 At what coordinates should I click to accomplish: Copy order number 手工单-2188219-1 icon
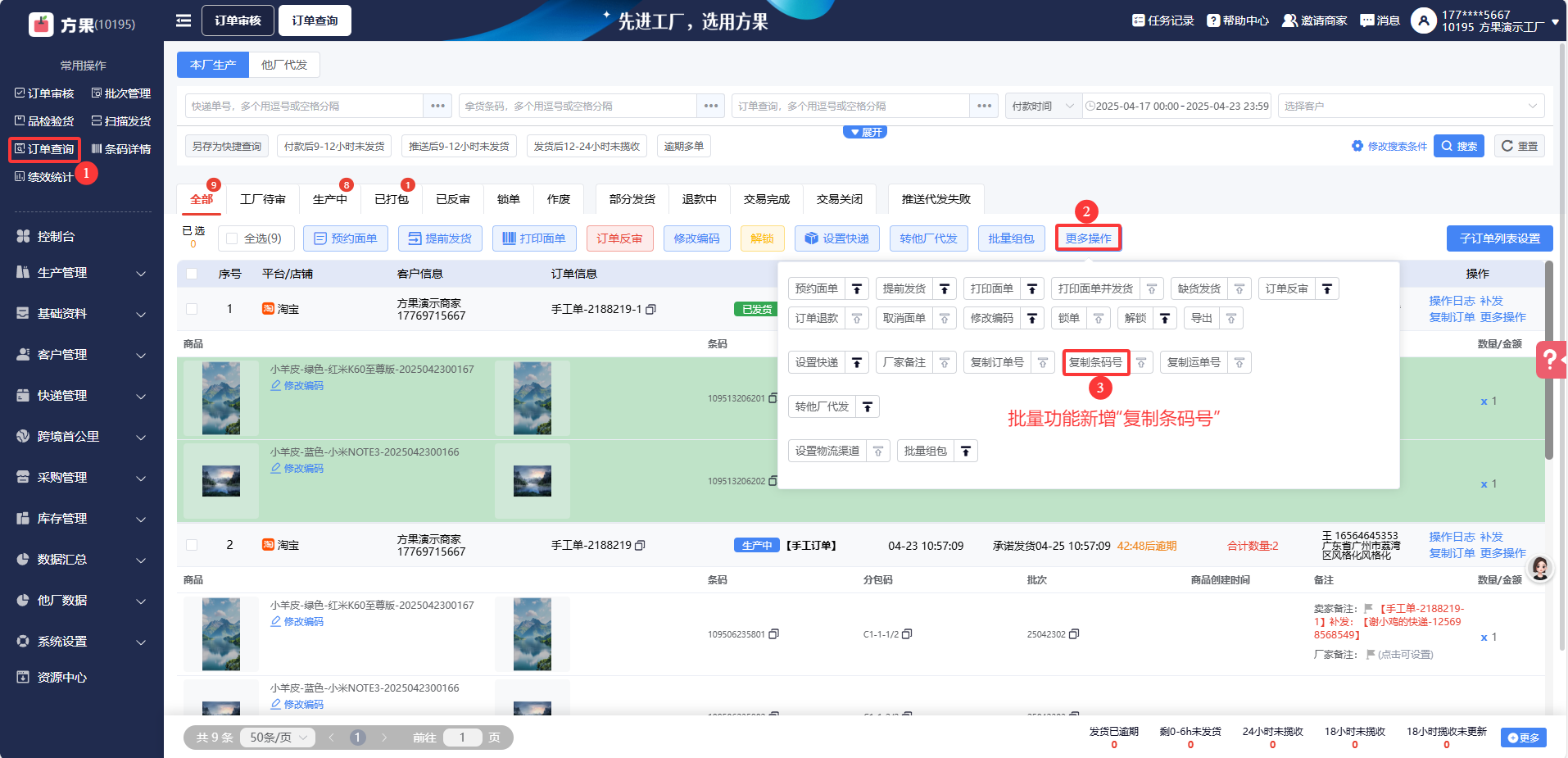tap(650, 310)
